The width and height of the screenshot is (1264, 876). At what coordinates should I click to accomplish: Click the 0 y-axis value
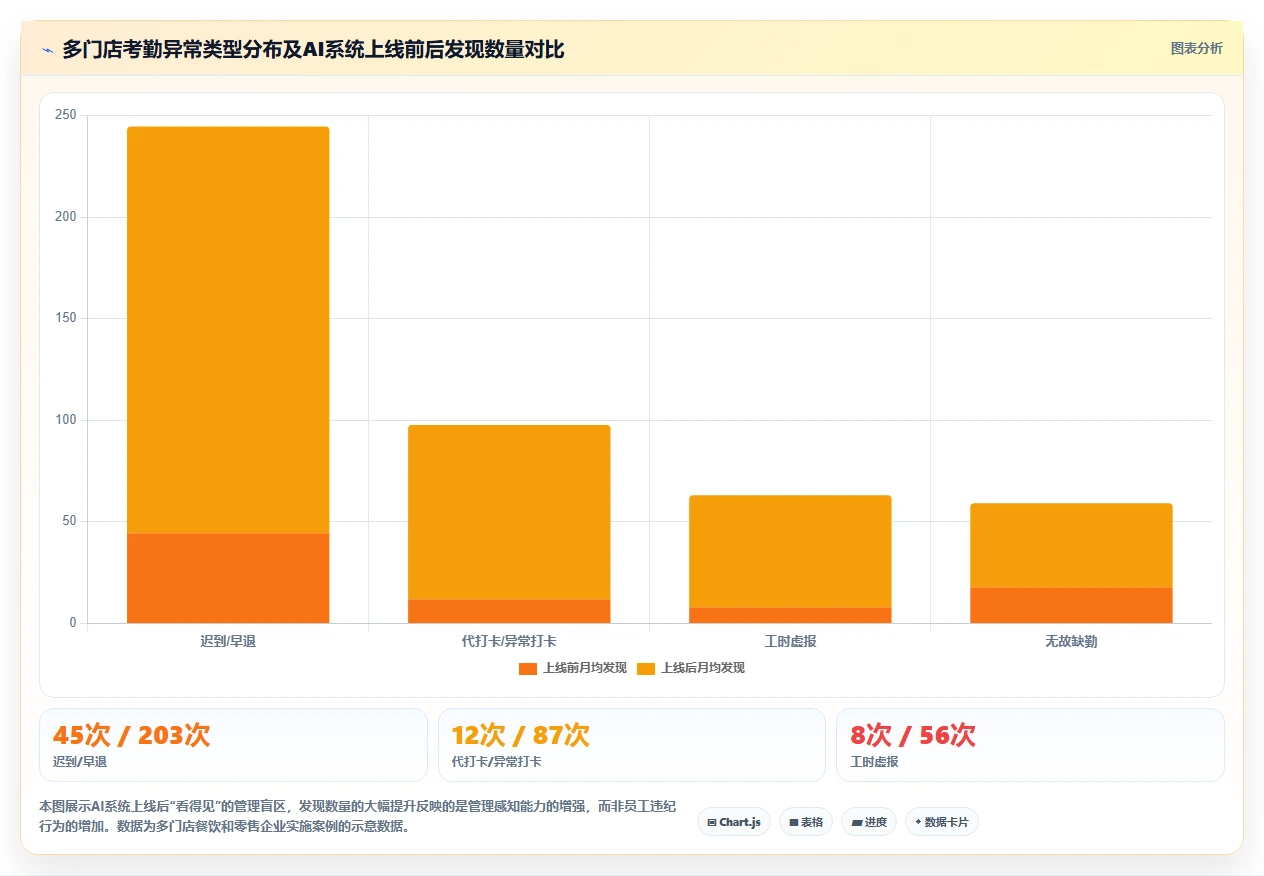tap(73, 623)
